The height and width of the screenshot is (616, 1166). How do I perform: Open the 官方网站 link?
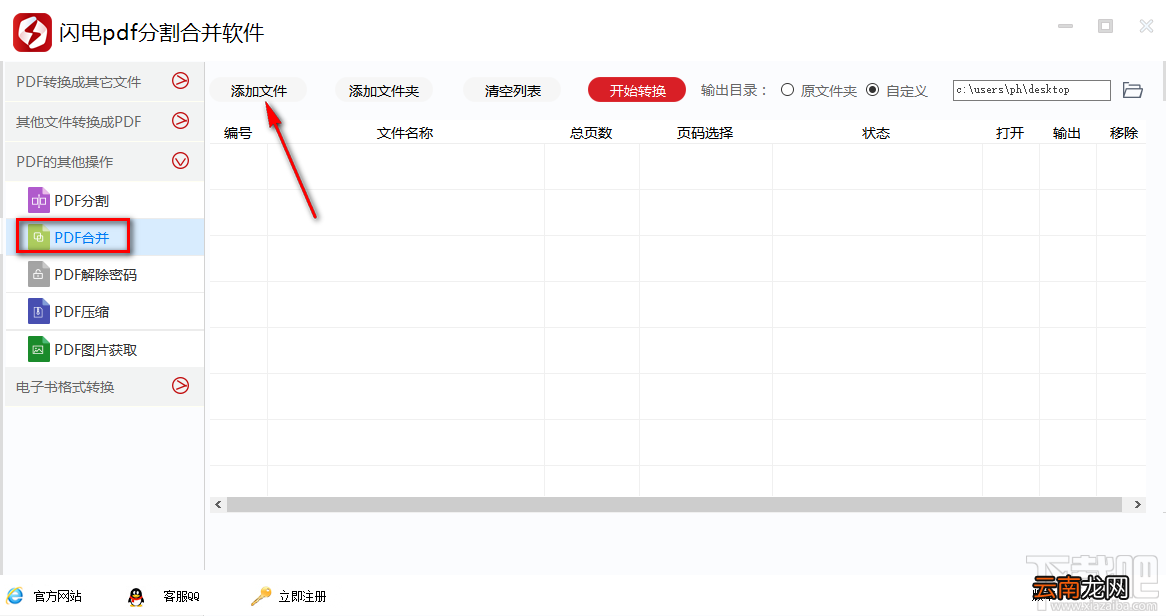pyautogui.click(x=57, y=596)
